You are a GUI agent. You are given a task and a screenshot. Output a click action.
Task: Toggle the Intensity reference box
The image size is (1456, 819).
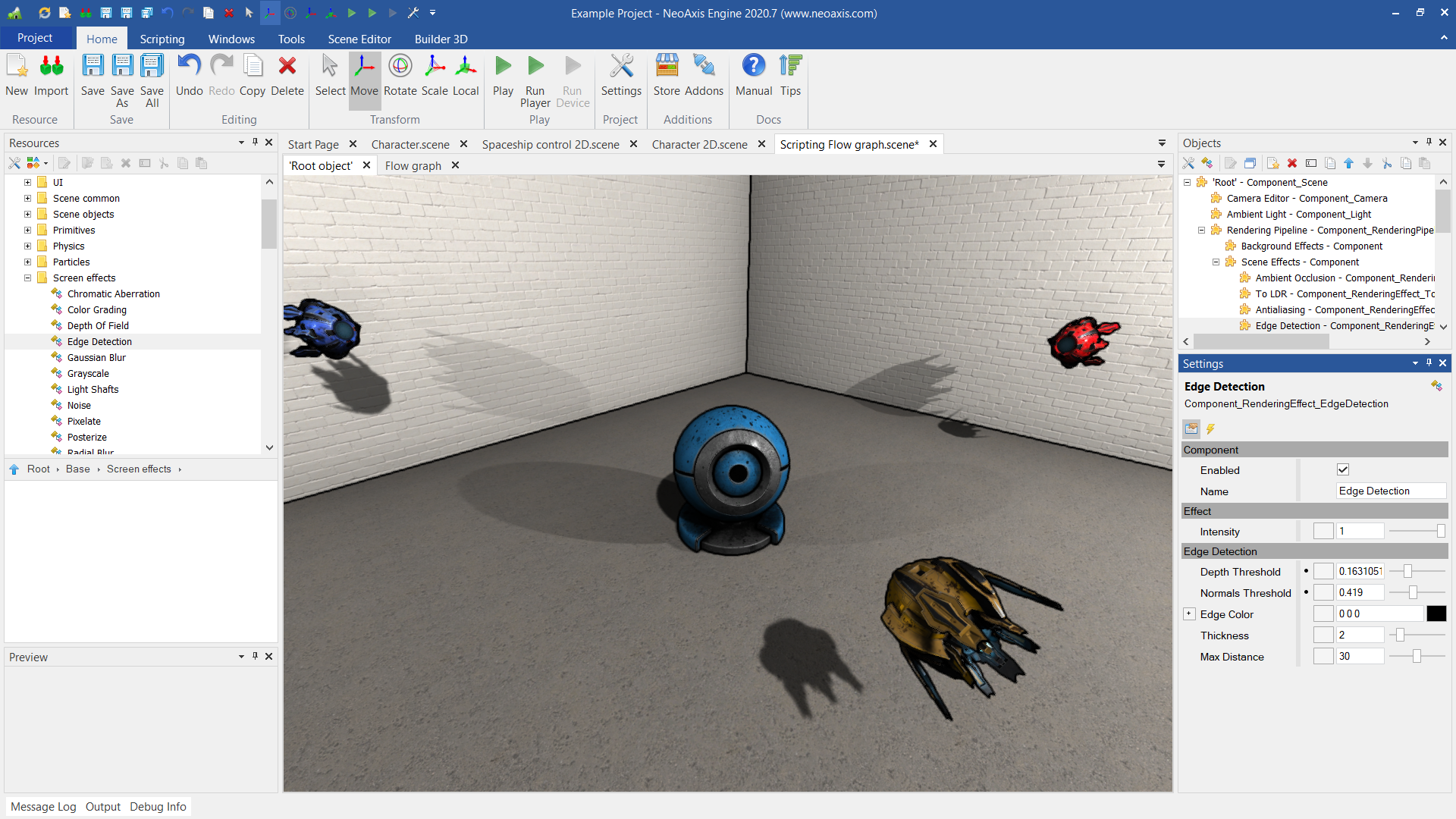pos(1323,532)
